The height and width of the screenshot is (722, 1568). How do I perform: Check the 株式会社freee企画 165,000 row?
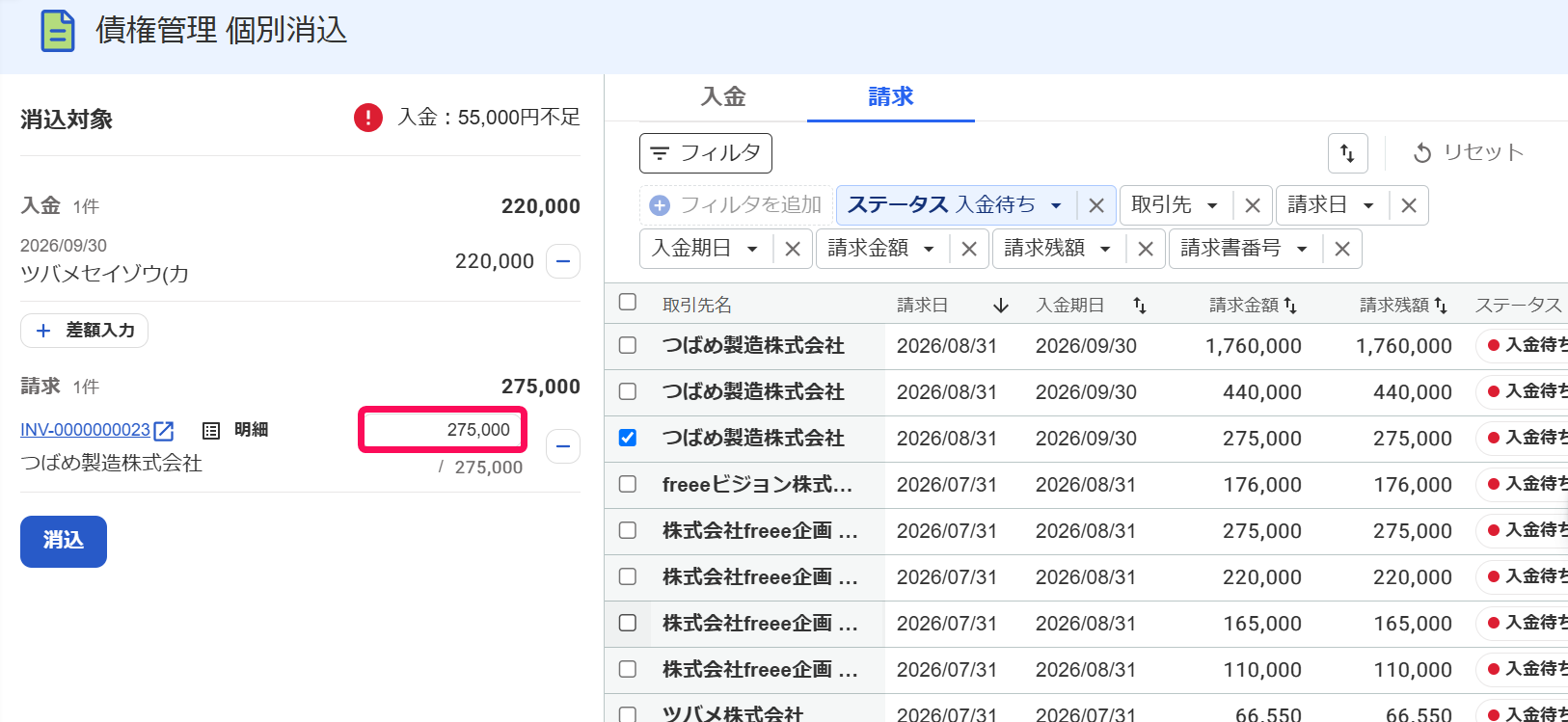628,623
